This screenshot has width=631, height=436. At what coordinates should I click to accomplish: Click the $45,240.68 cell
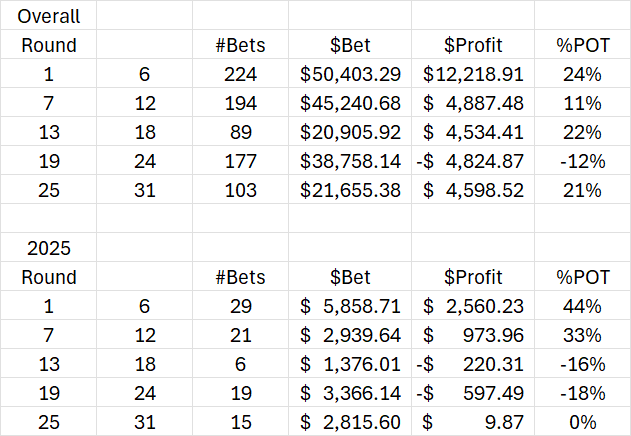pyautogui.click(x=350, y=103)
